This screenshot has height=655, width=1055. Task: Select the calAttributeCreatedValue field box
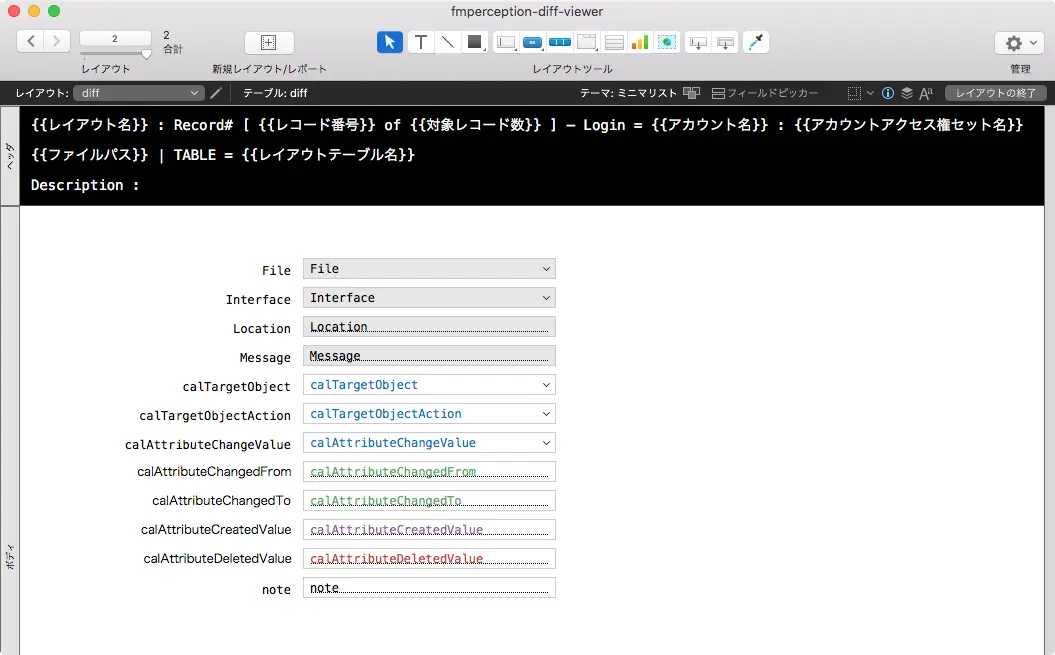429,529
